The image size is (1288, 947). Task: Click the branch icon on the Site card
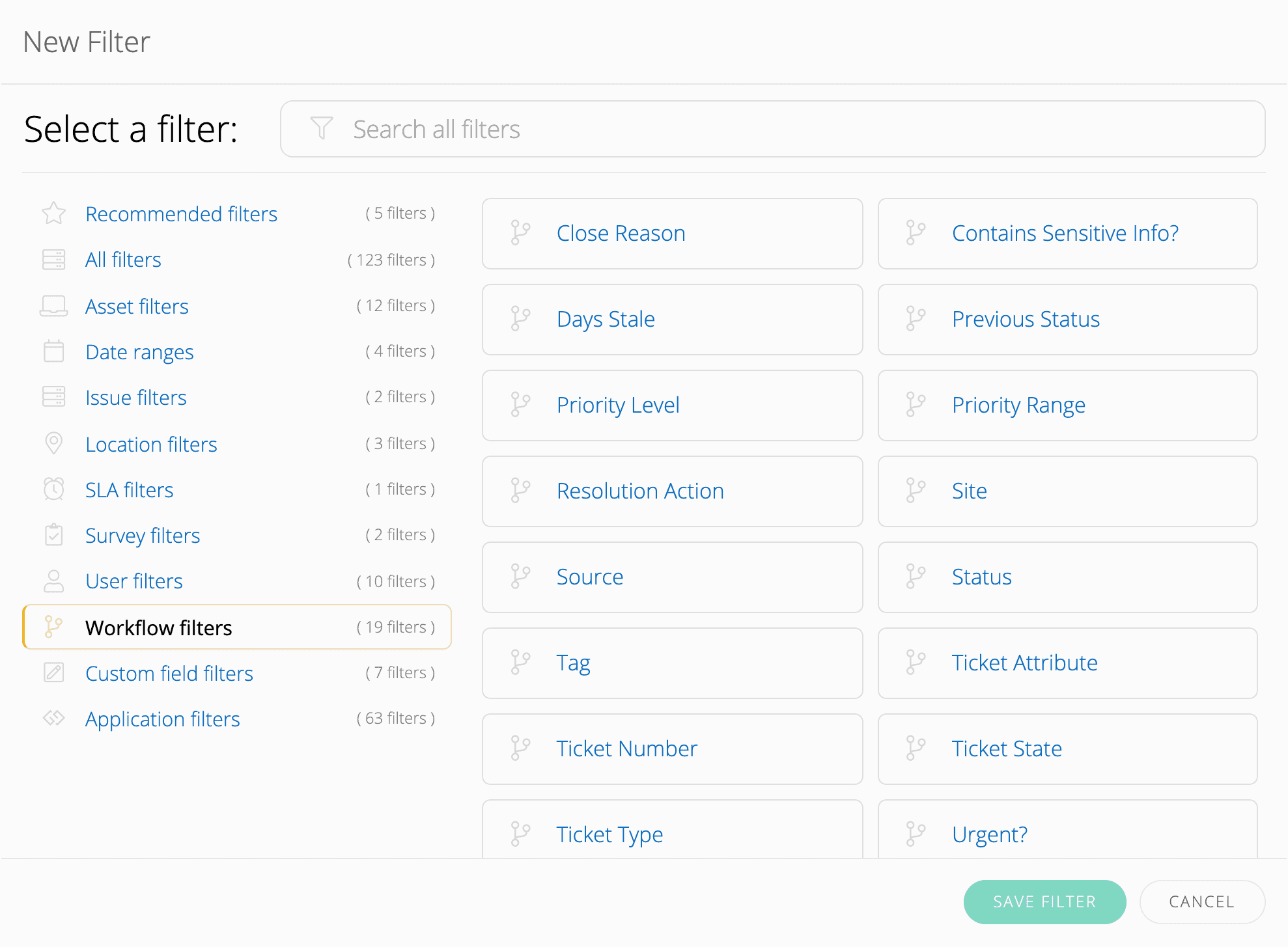[x=917, y=491]
